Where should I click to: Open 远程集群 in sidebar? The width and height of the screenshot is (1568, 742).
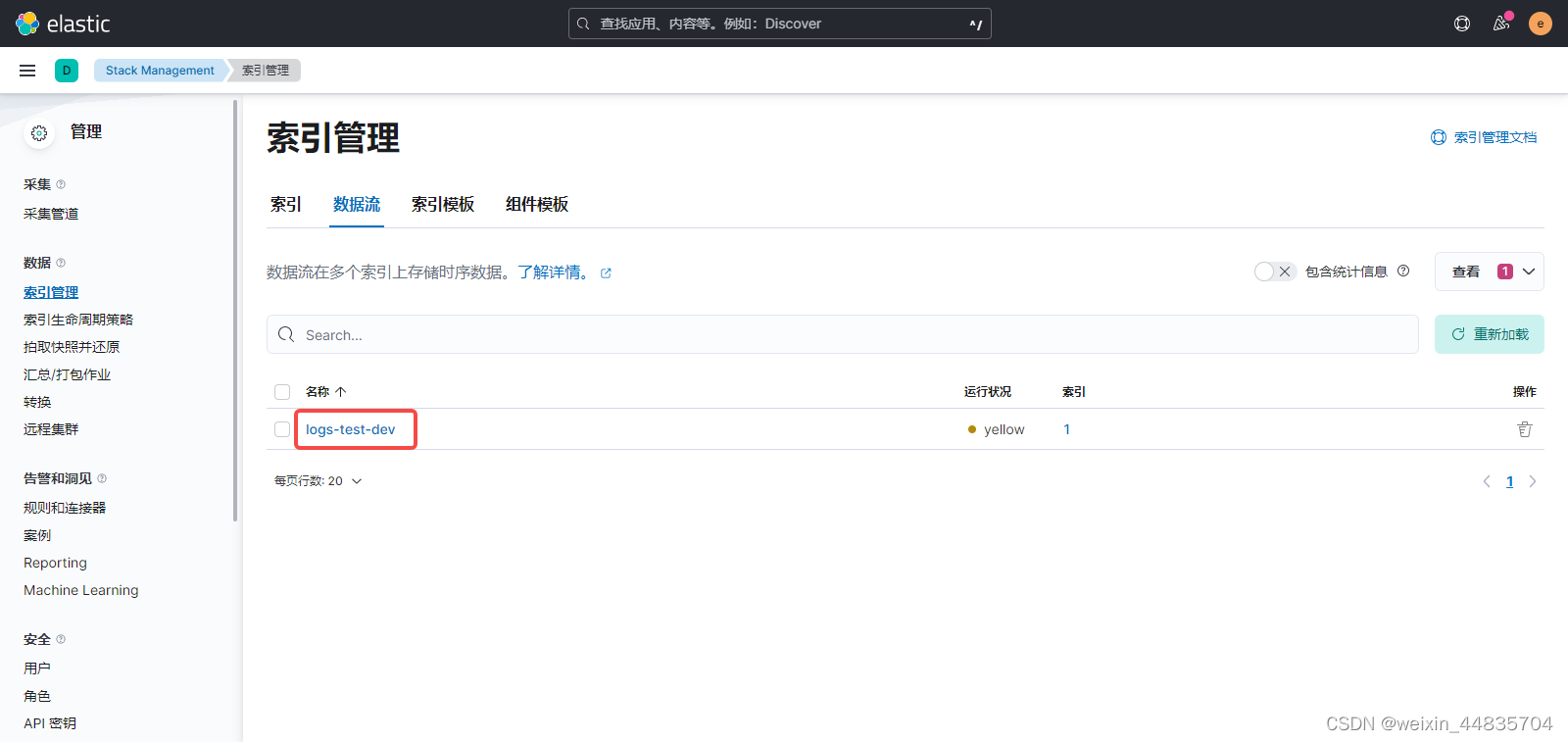(x=51, y=429)
